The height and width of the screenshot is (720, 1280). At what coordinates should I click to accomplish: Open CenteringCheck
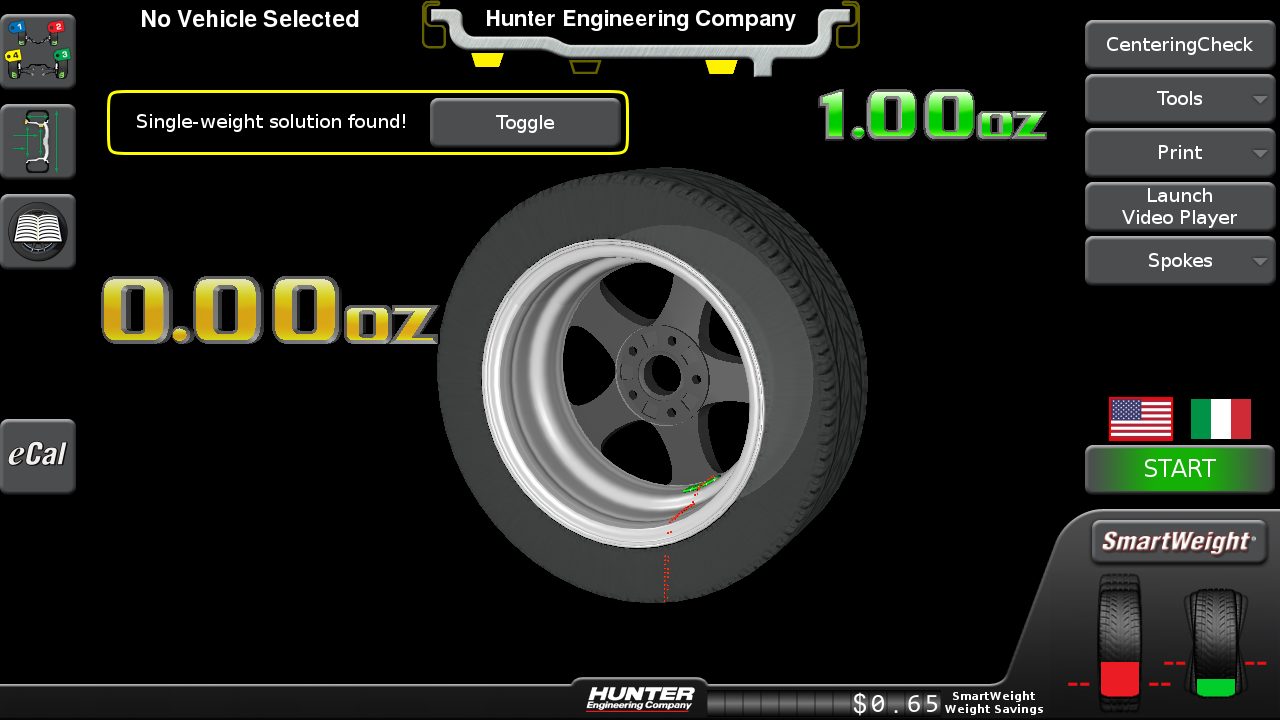click(x=1180, y=45)
